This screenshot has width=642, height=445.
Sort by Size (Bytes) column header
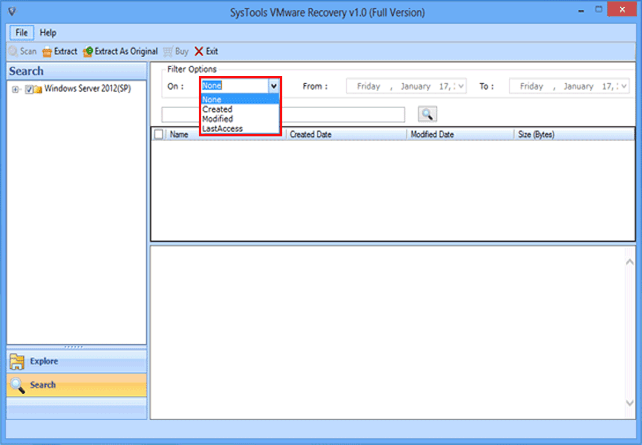click(x=574, y=134)
